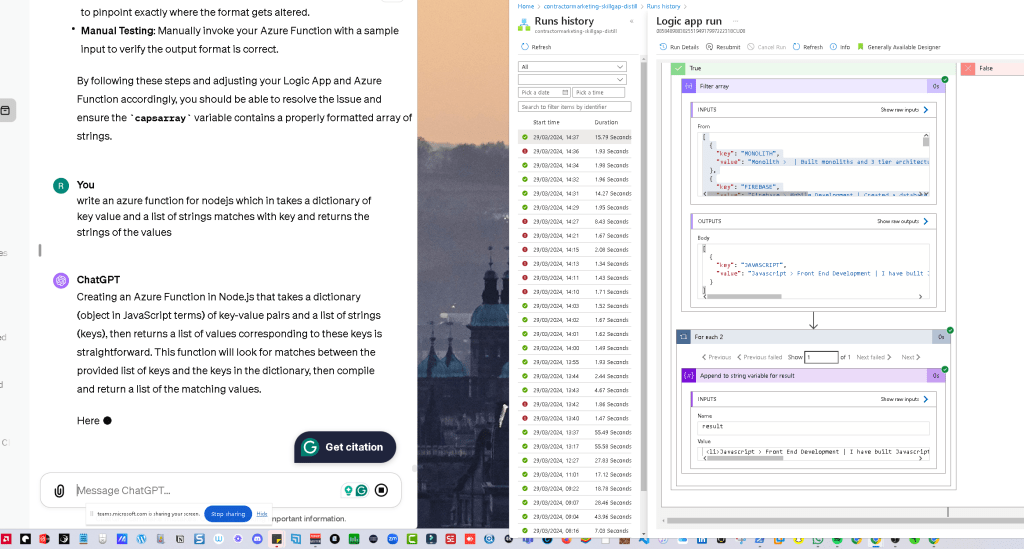Viewport: 1024px width, 549px height.
Task: Open the All status filter dropdown
Action: (x=572, y=67)
